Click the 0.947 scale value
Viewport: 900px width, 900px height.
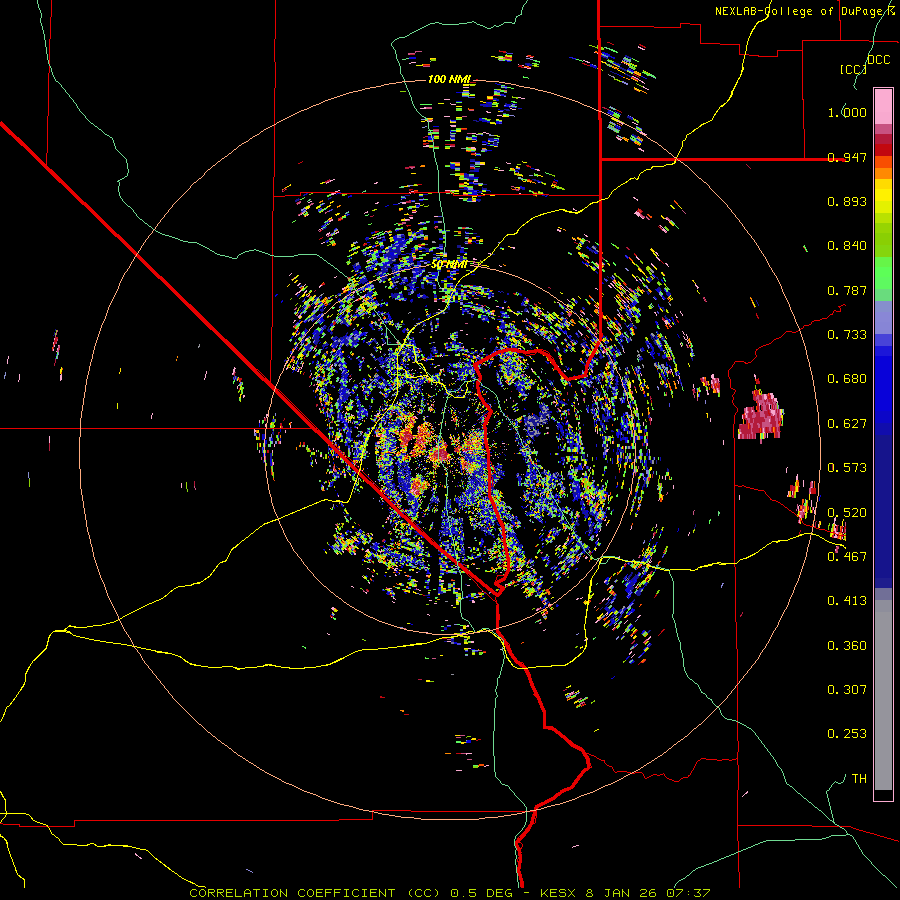pyautogui.click(x=847, y=157)
